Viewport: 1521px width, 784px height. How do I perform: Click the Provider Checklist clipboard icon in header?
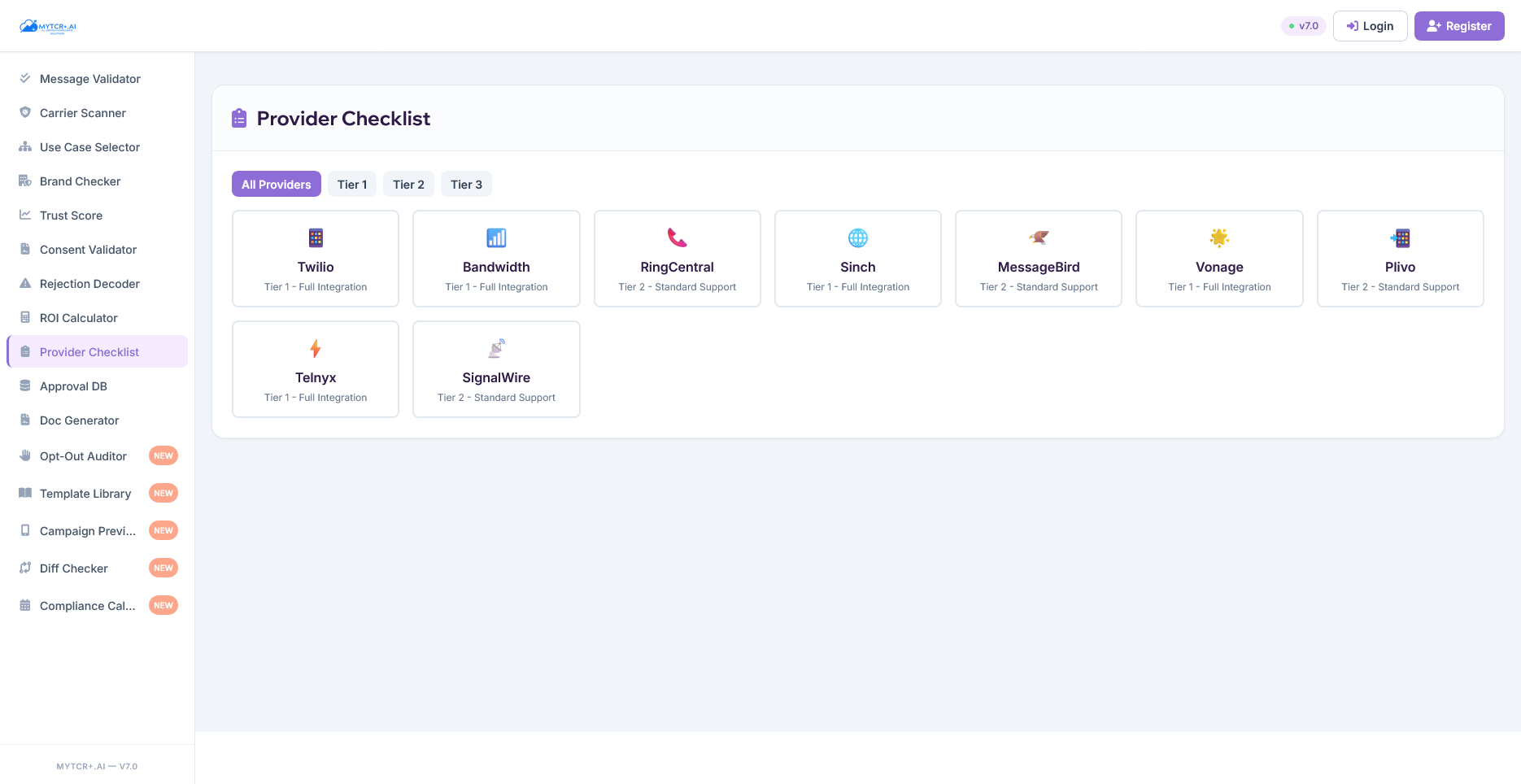click(239, 119)
